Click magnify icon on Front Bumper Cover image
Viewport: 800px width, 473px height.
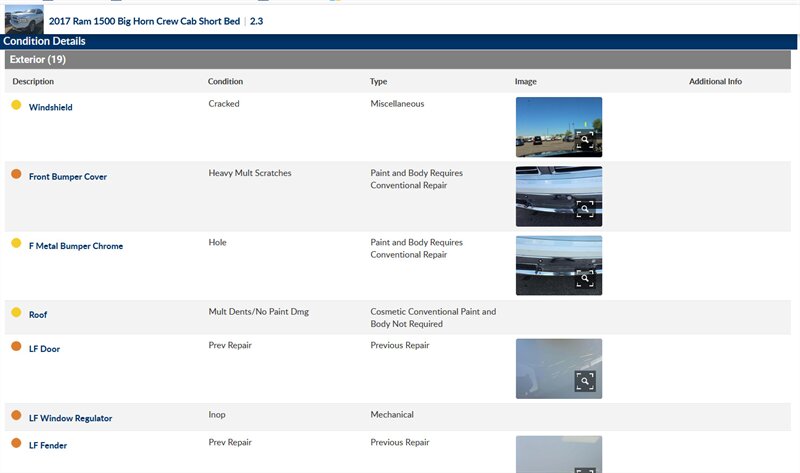pyautogui.click(x=585, y=209)
